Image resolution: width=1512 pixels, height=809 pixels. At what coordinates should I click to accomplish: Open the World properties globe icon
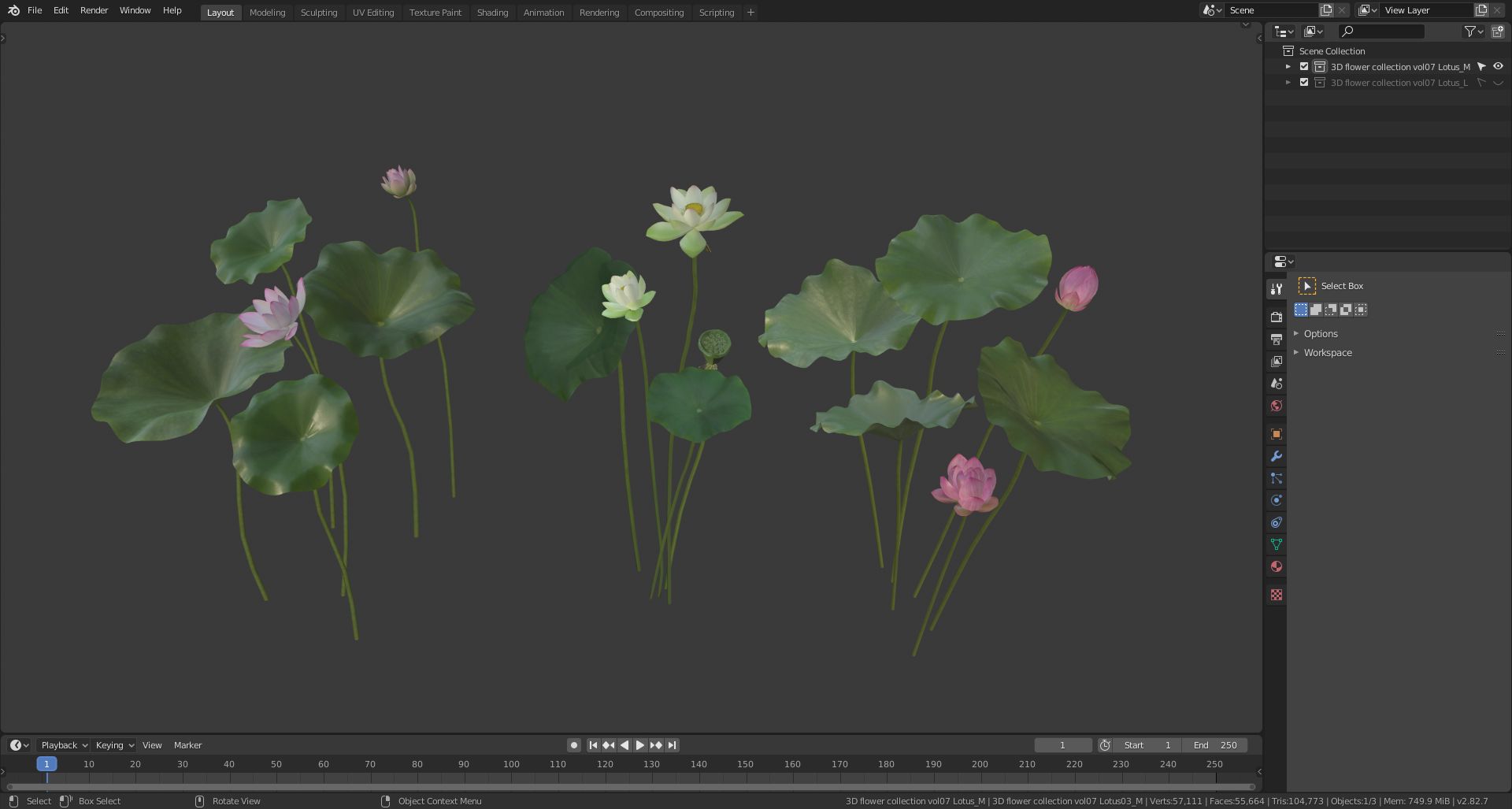coord(1277,406)
